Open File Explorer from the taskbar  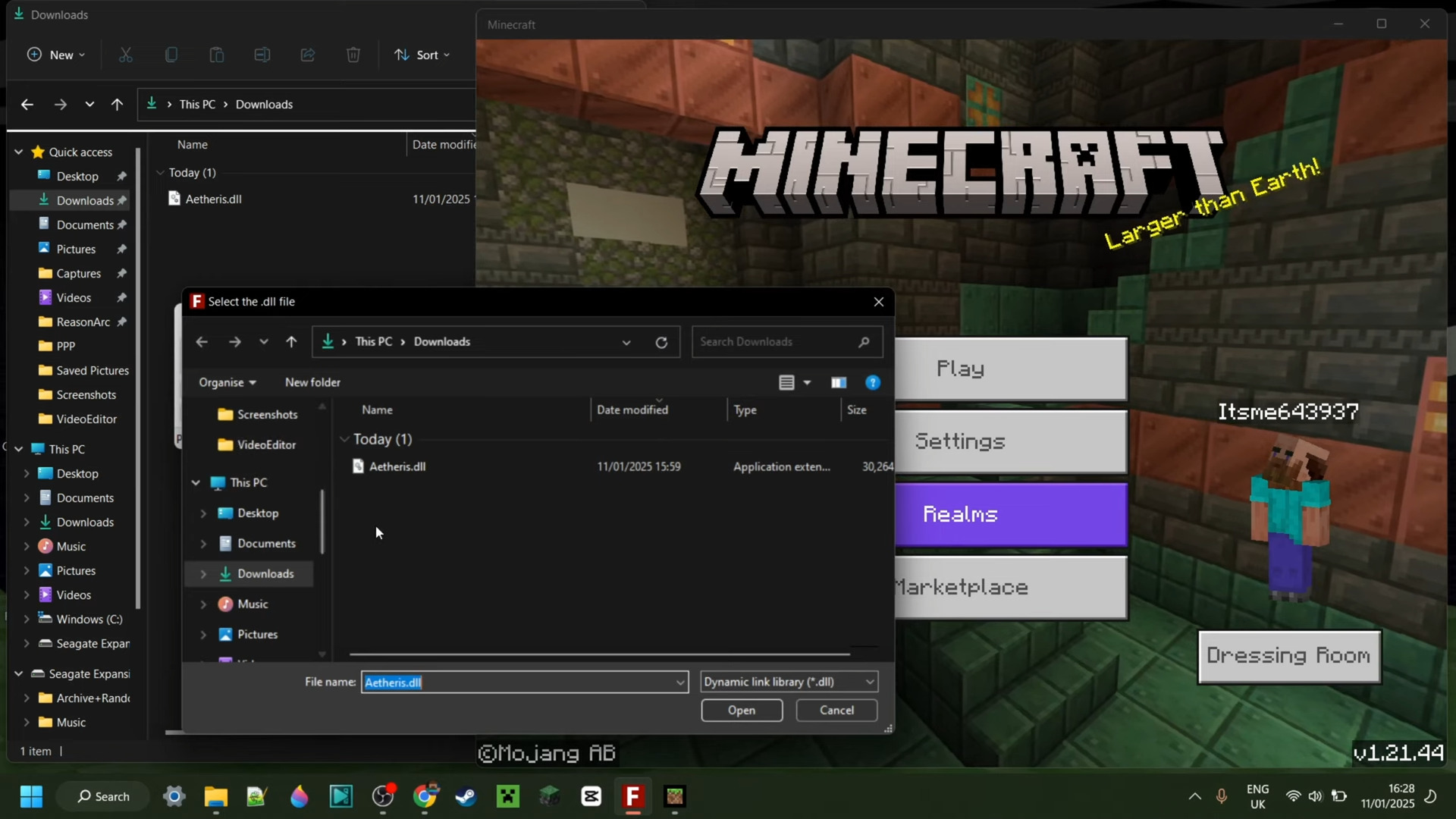coord(216,796)
